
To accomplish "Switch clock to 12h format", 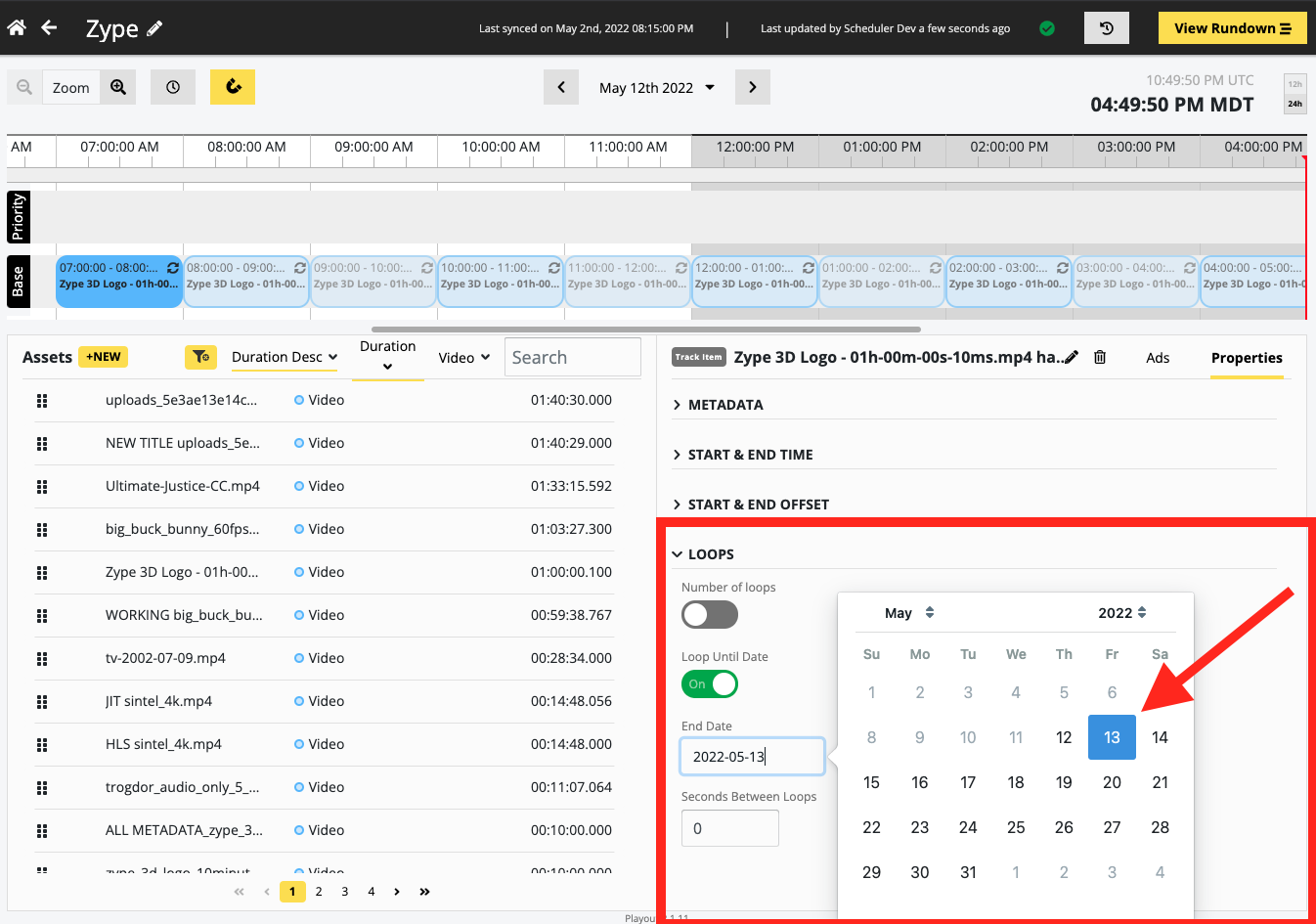I will point(1294,84).
